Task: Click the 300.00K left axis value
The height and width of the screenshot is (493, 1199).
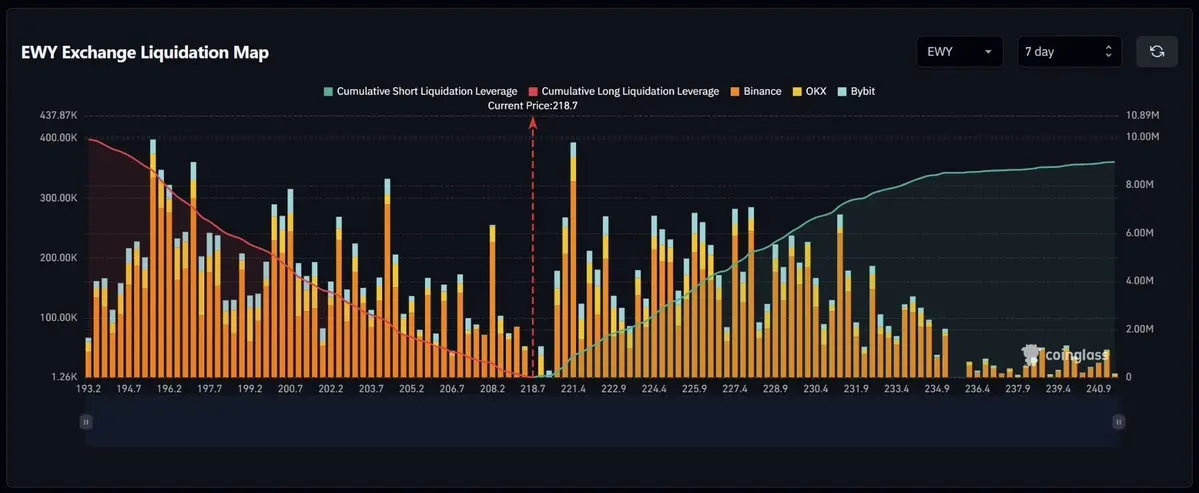Action: coord(59,198)
